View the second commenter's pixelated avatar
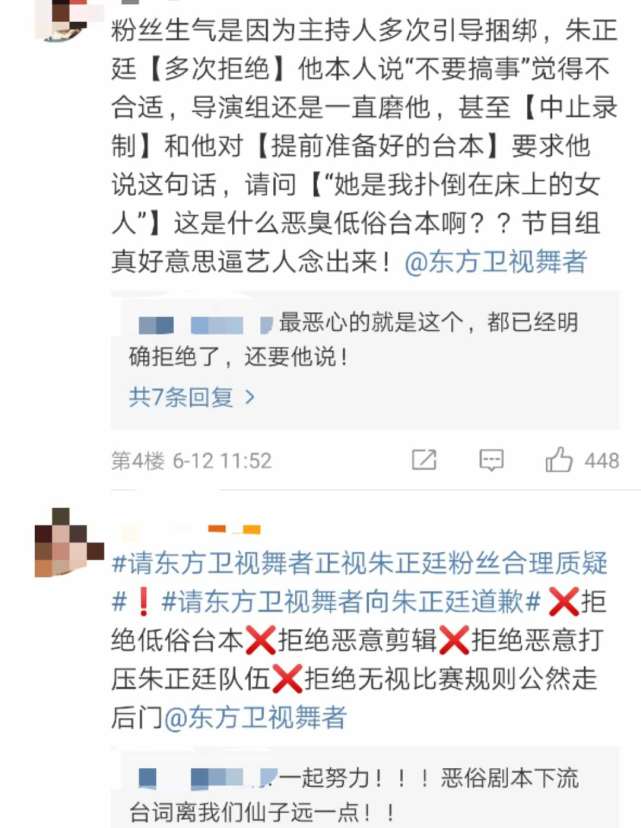641x828 pixels. tap(69, 542)
